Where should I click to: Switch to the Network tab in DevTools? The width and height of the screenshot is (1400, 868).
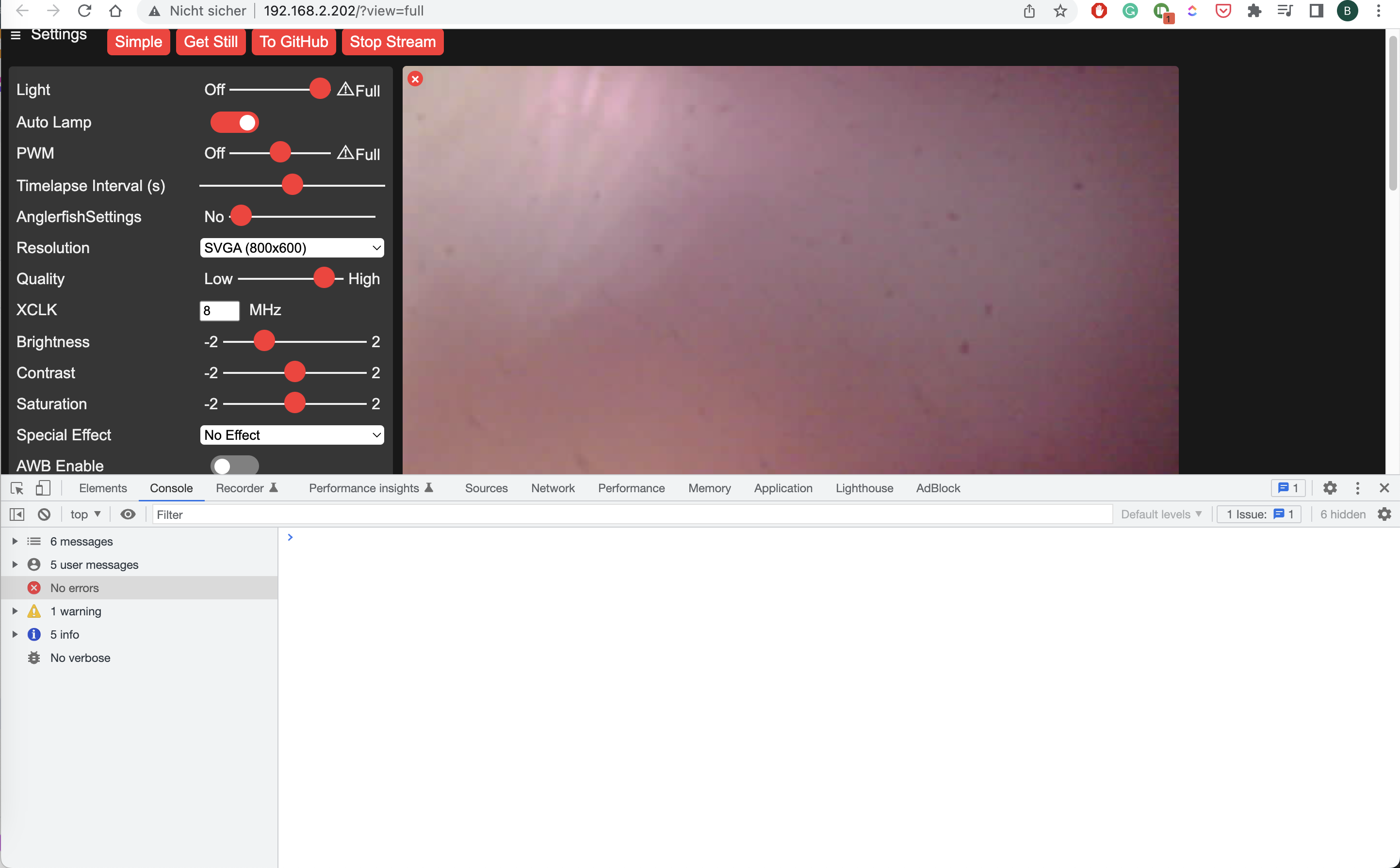coord(553,488)
